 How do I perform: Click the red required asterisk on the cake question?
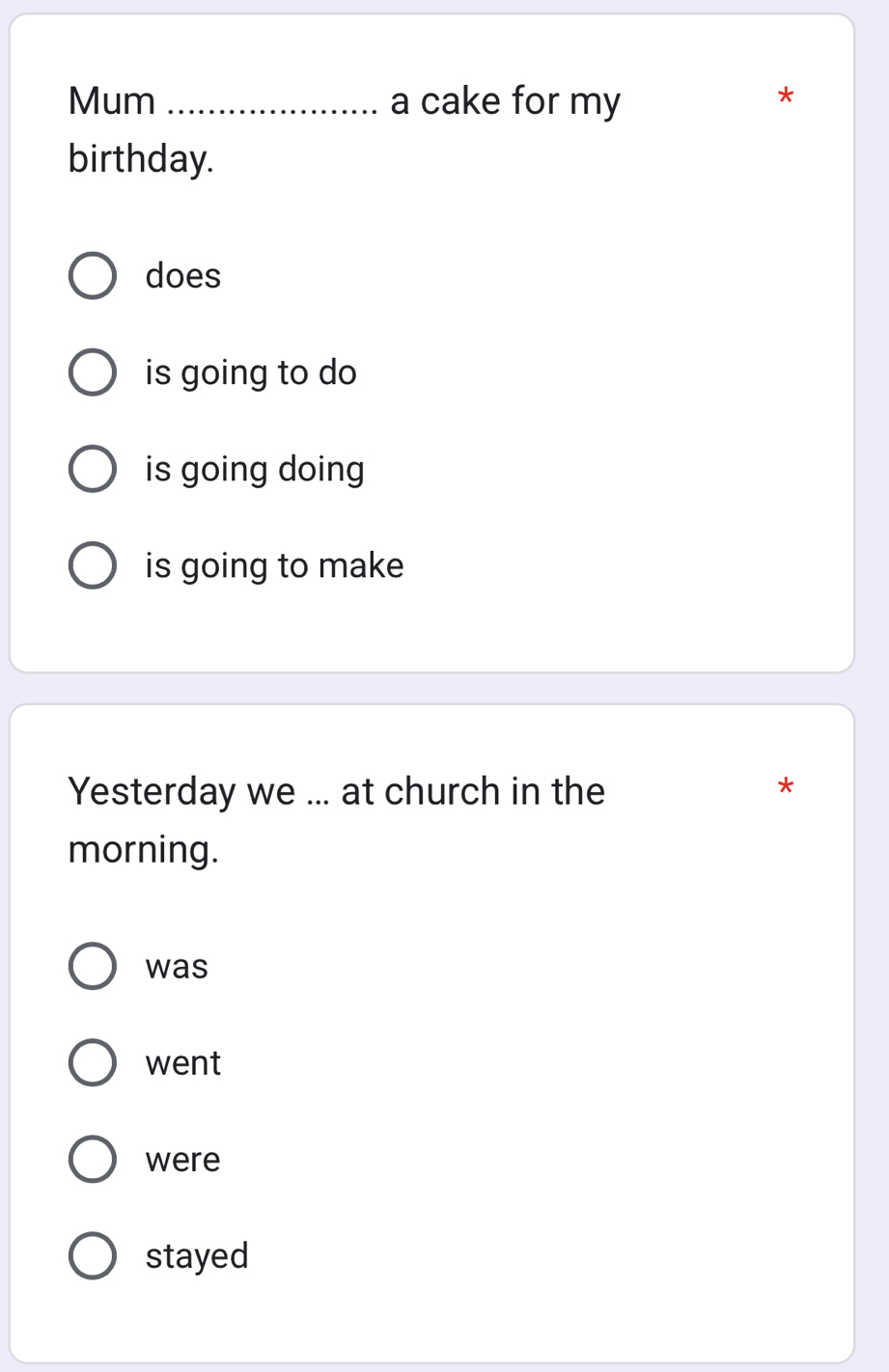785,96
